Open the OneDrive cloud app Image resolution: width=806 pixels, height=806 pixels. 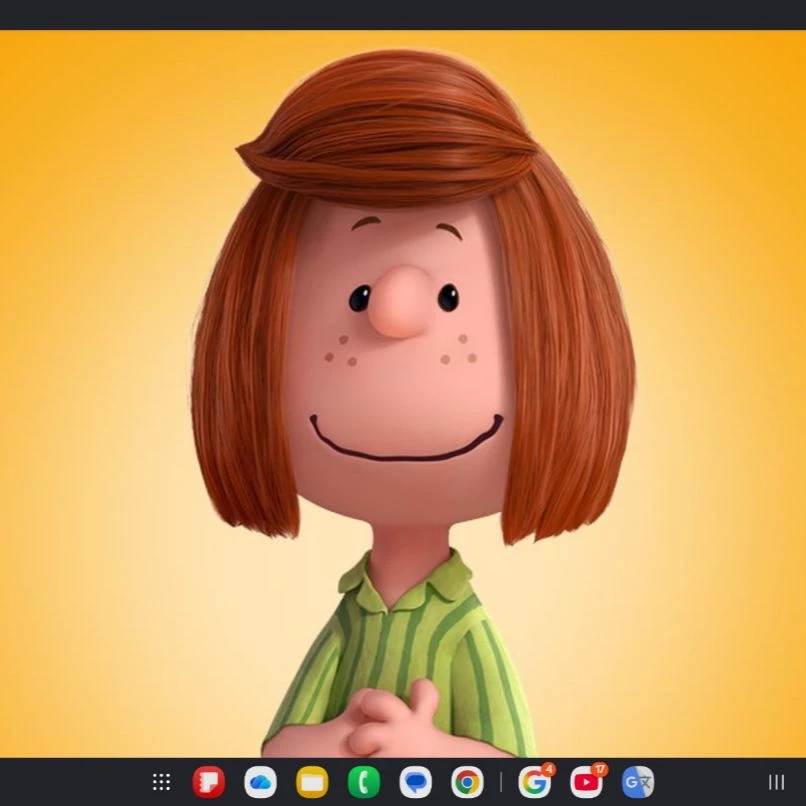point(260,782)
